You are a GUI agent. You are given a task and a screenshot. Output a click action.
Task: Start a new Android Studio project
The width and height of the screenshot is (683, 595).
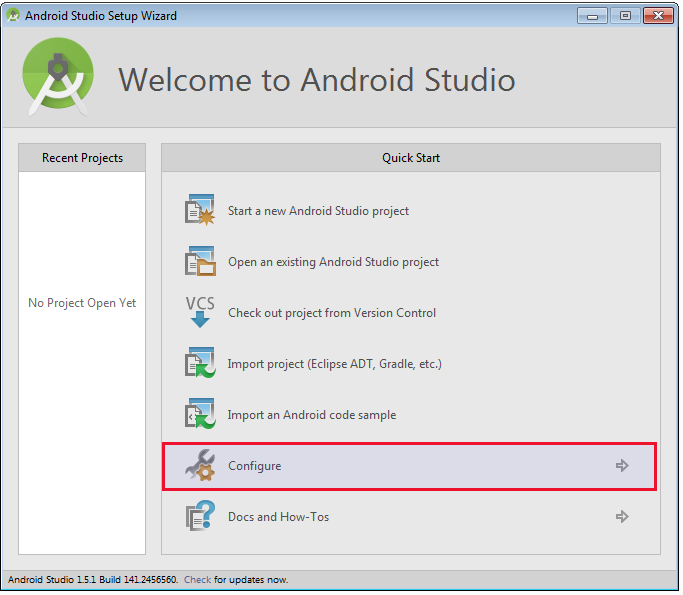318,211
